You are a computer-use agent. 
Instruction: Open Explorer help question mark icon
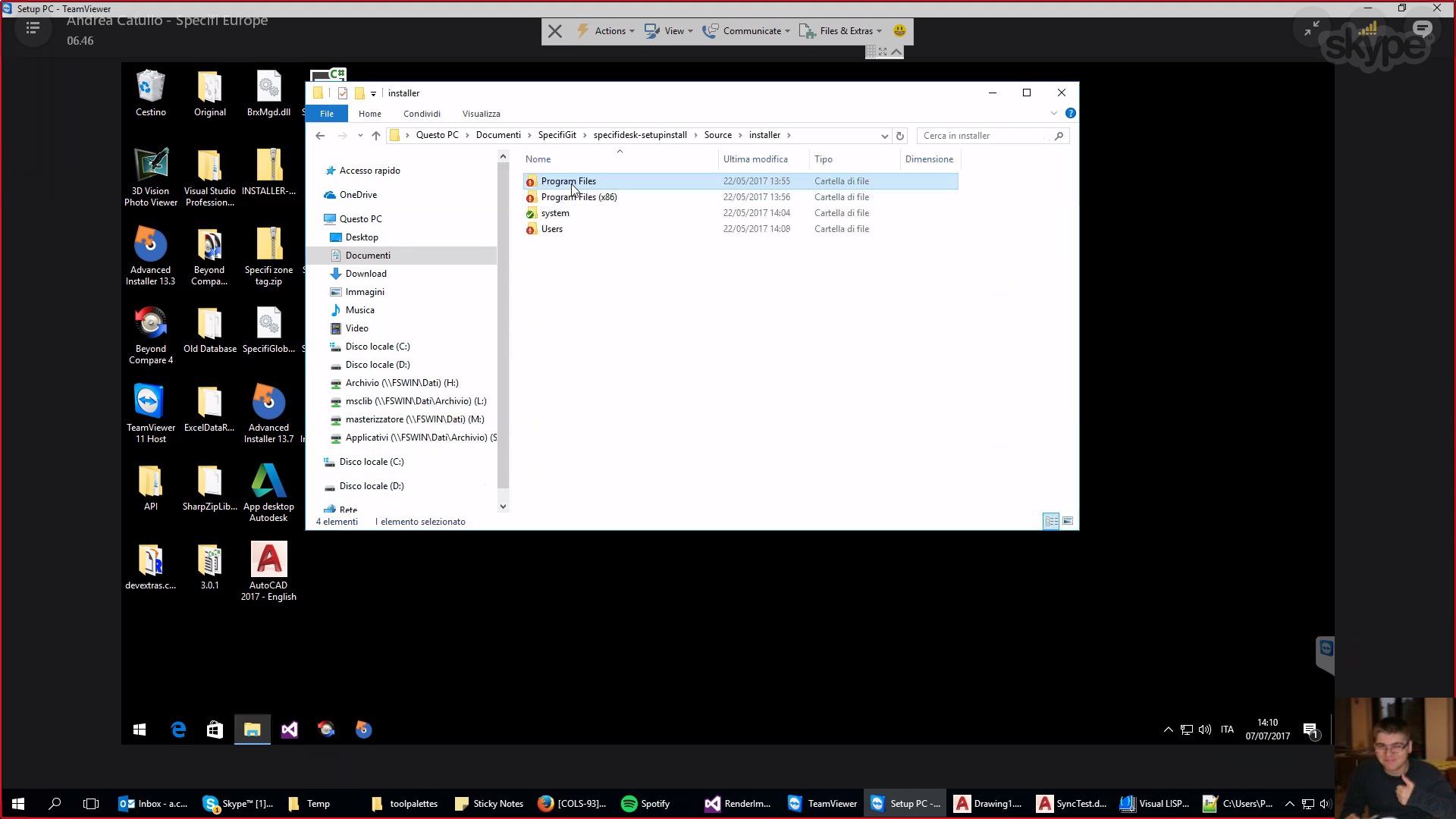pyautogui.click(x=1070, y=113)
